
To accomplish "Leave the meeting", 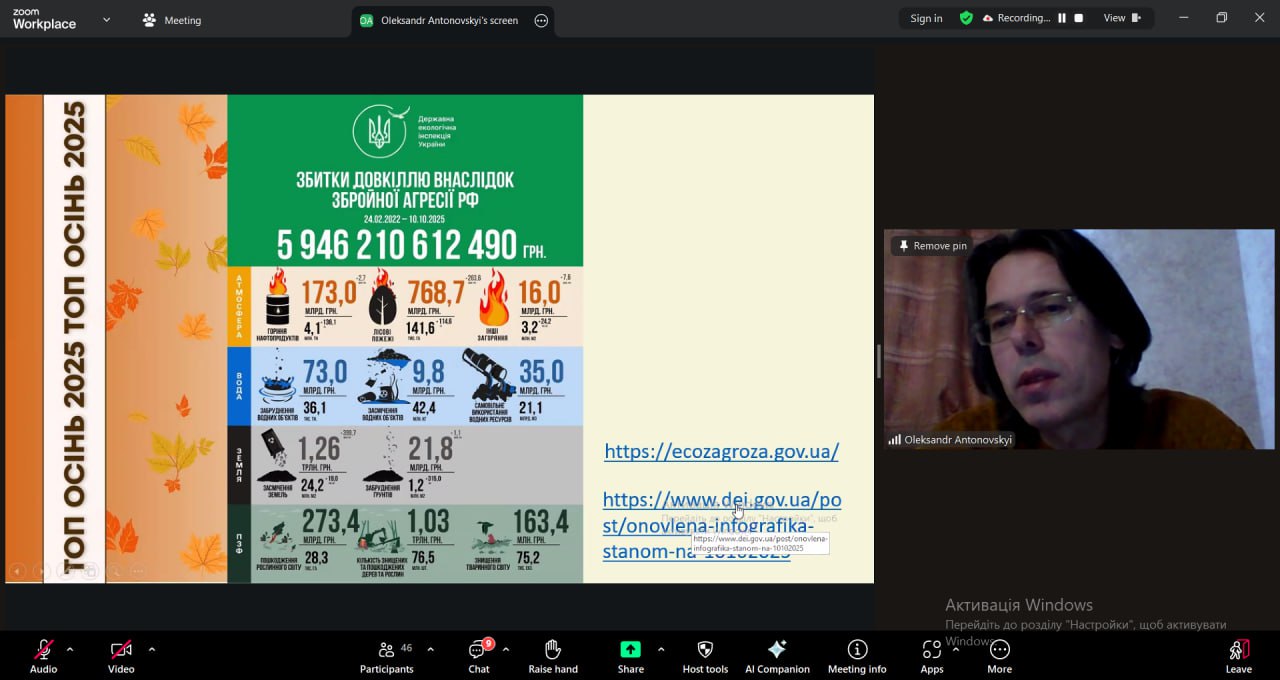I will (x=1238, y=656).
